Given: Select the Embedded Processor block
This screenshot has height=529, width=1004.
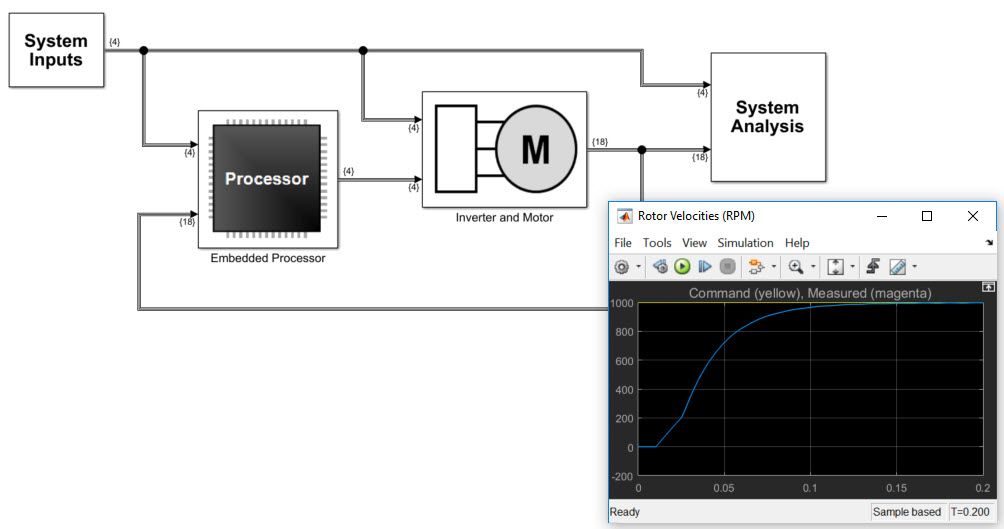Looking at the screenshot, I should [267, 180].
